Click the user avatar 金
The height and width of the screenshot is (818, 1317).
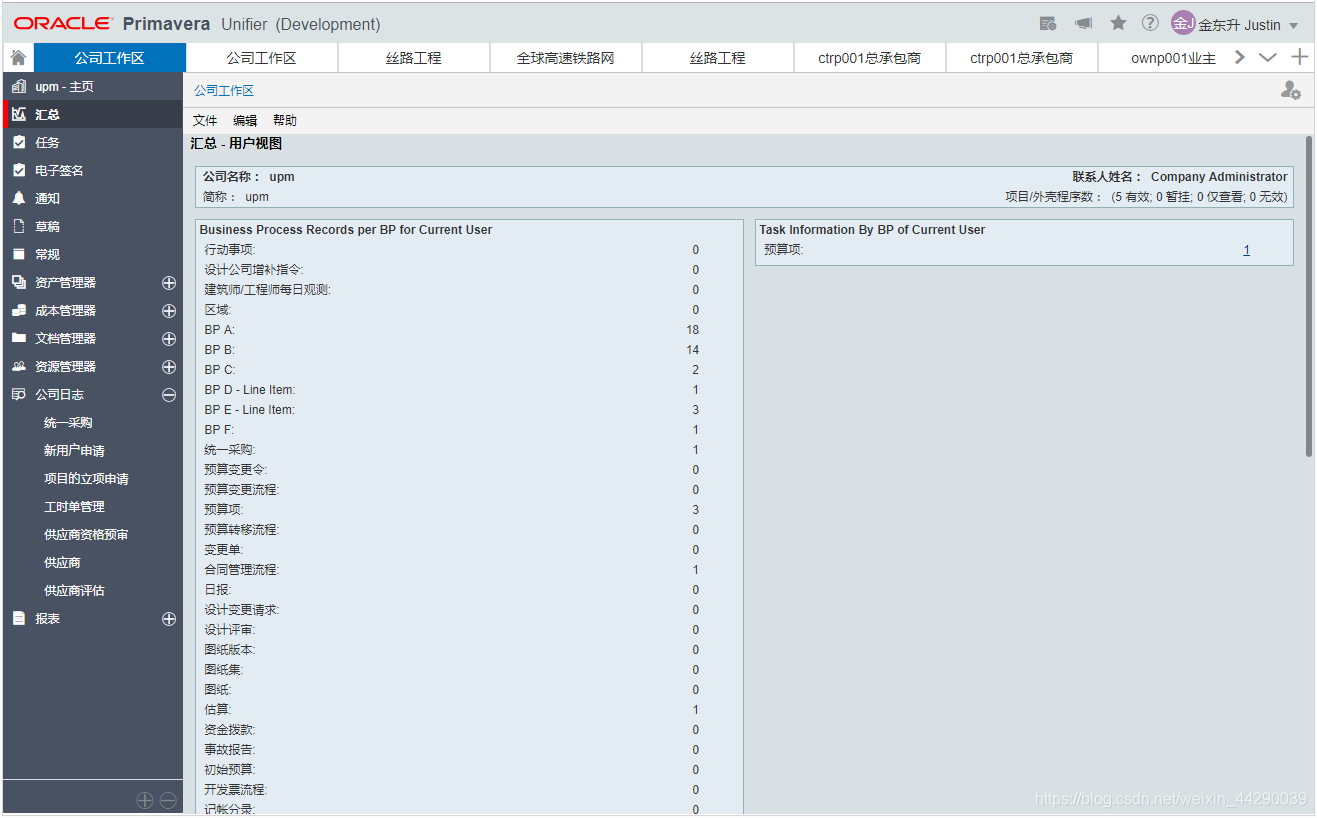[1183, 23]
